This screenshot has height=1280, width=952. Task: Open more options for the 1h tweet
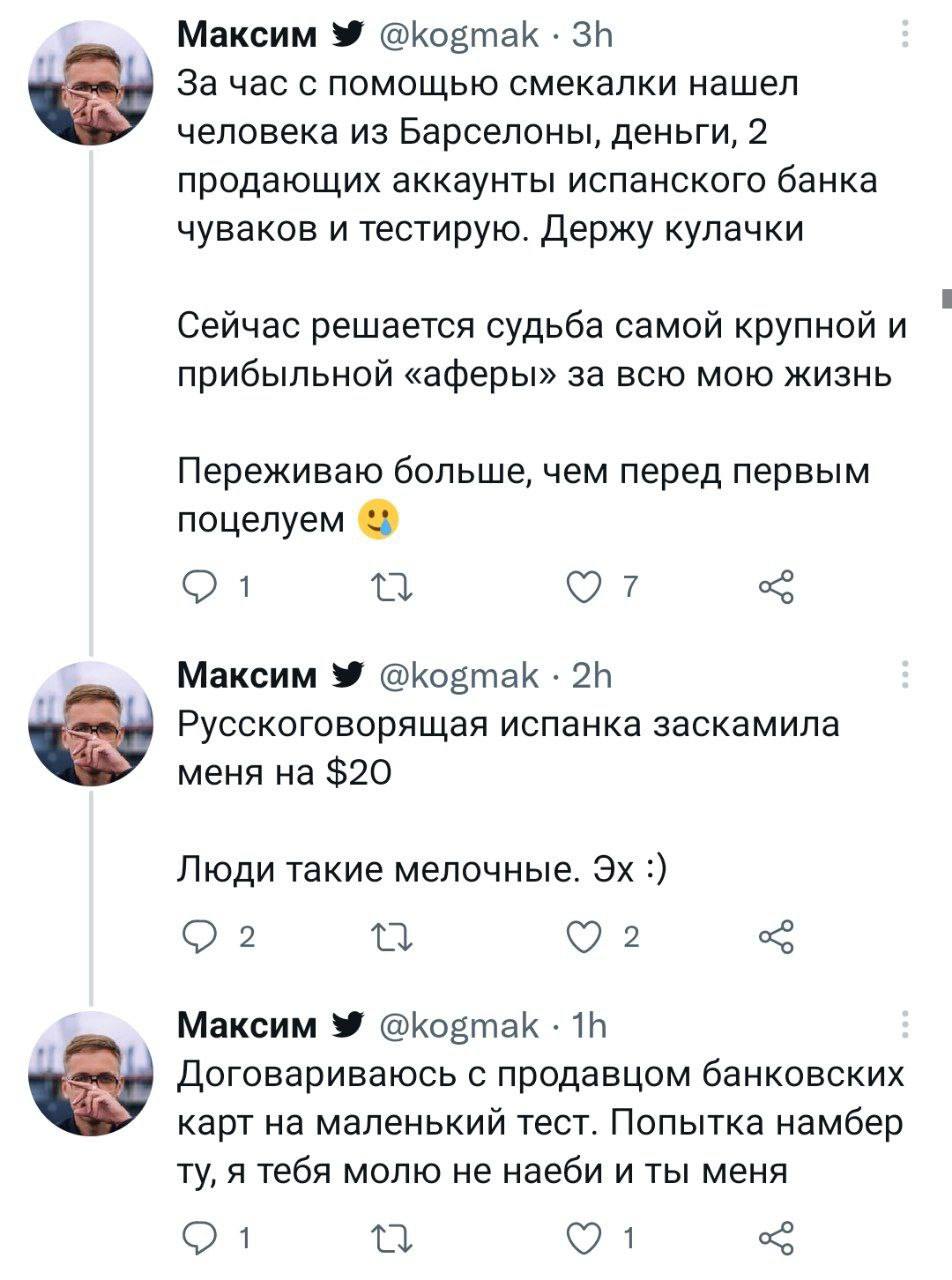click(x=906, y=1024)
